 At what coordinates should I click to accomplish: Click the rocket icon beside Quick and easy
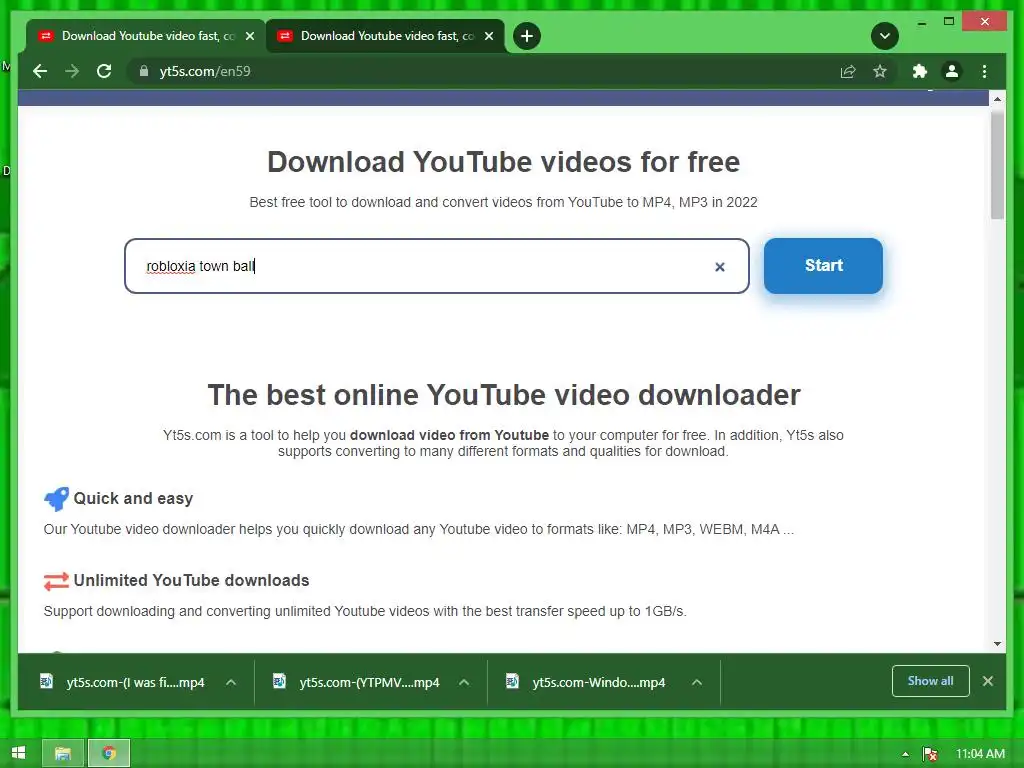point(56,499)
